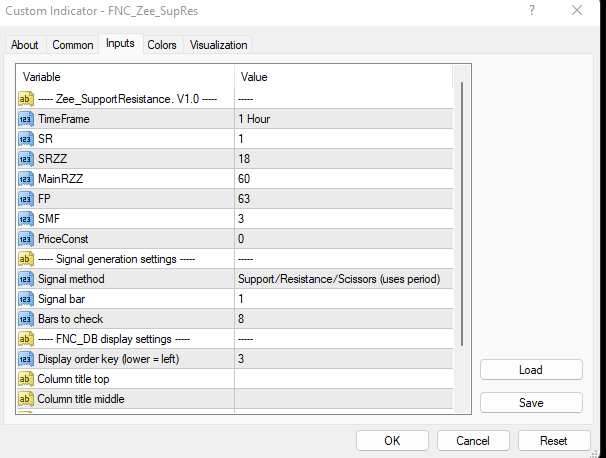Click the integer icon next to Bars to check

coord(26,319)
